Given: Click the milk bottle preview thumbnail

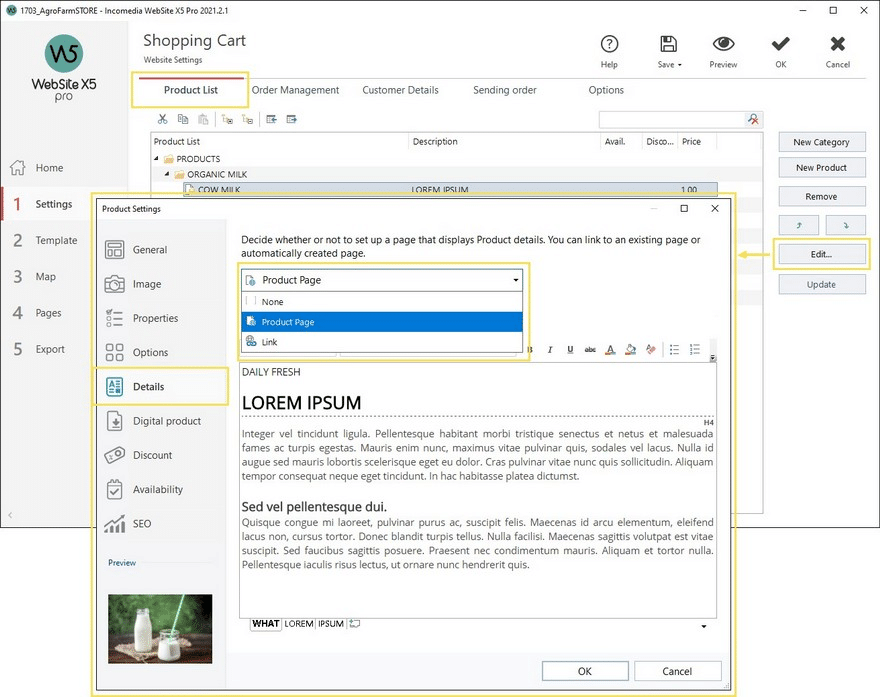Looking at the screenshot, I should (160, 629).
